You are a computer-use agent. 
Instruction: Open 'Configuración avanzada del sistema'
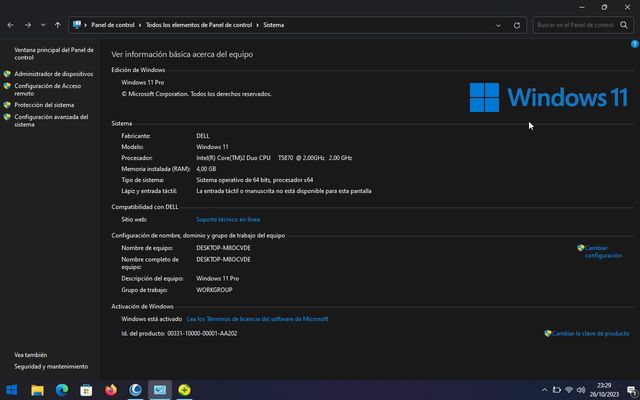(51, 120)
